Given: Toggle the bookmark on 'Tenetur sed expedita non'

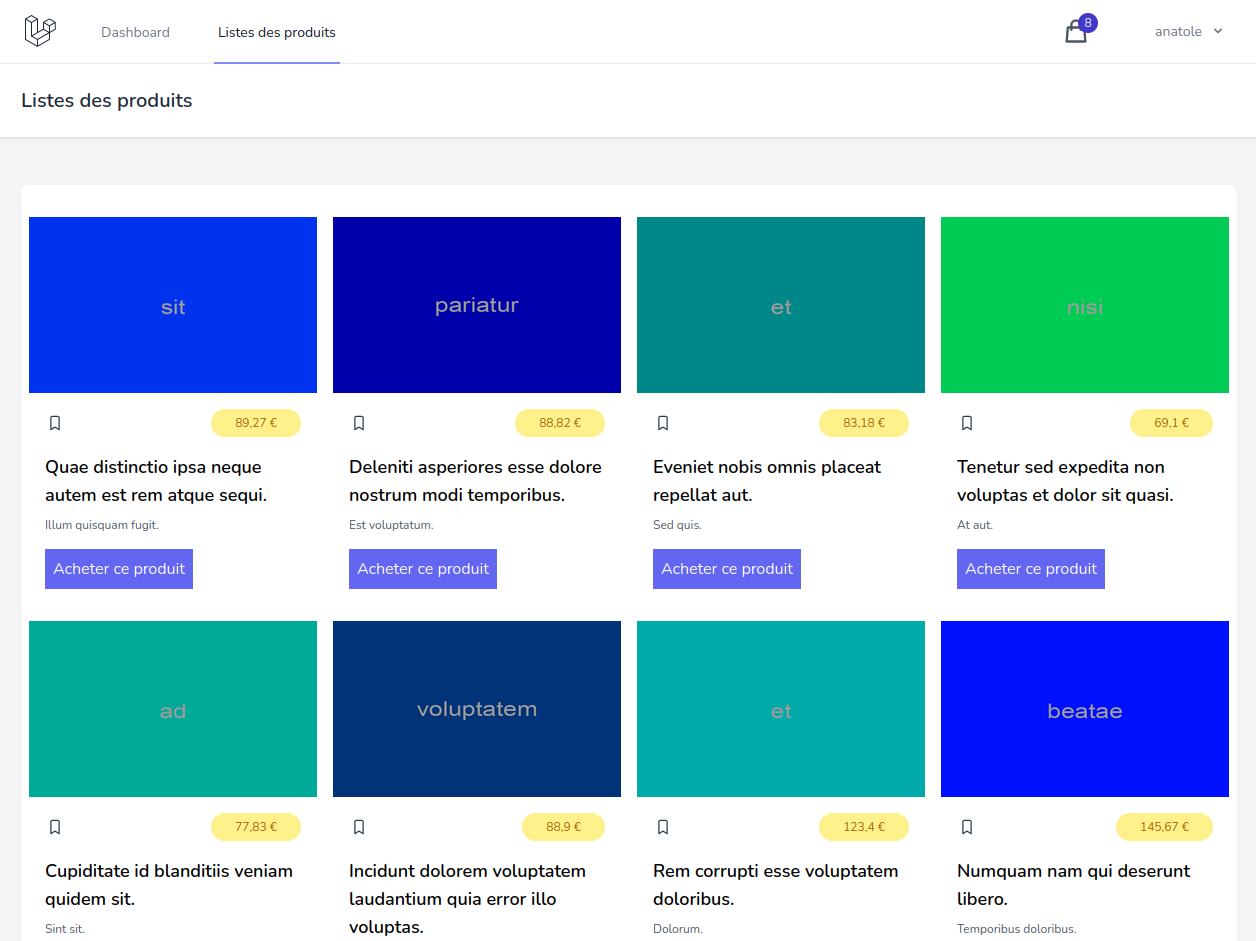Looking at the screenshot, I should tap(967, 423).
